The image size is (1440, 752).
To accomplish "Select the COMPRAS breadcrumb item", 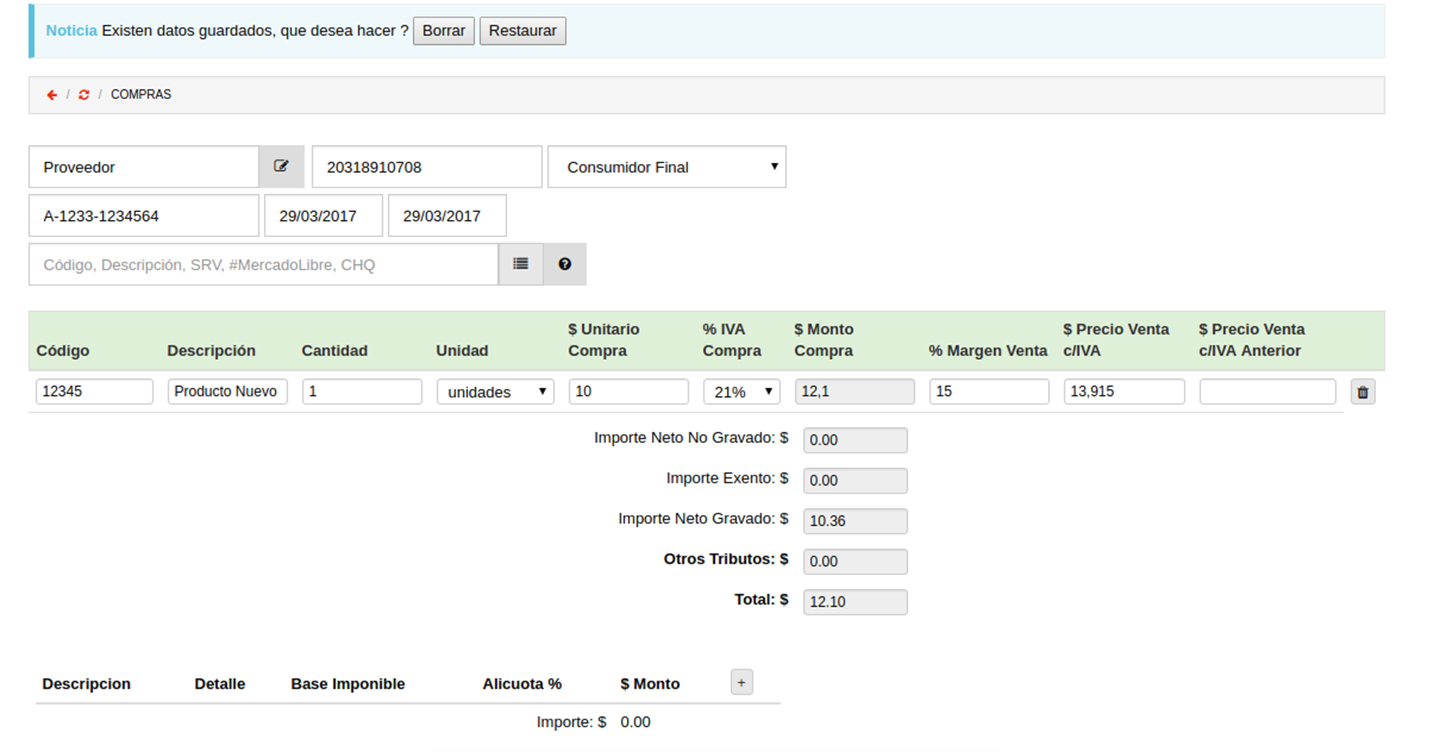I will coord(141,95).
